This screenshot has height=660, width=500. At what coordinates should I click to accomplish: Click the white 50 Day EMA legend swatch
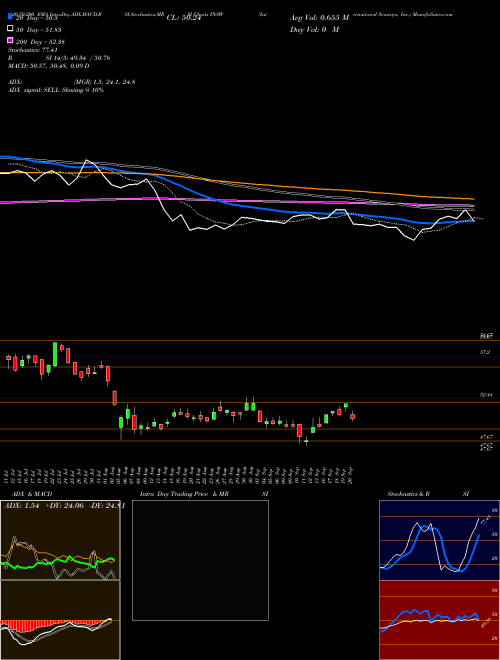[10, 29]
